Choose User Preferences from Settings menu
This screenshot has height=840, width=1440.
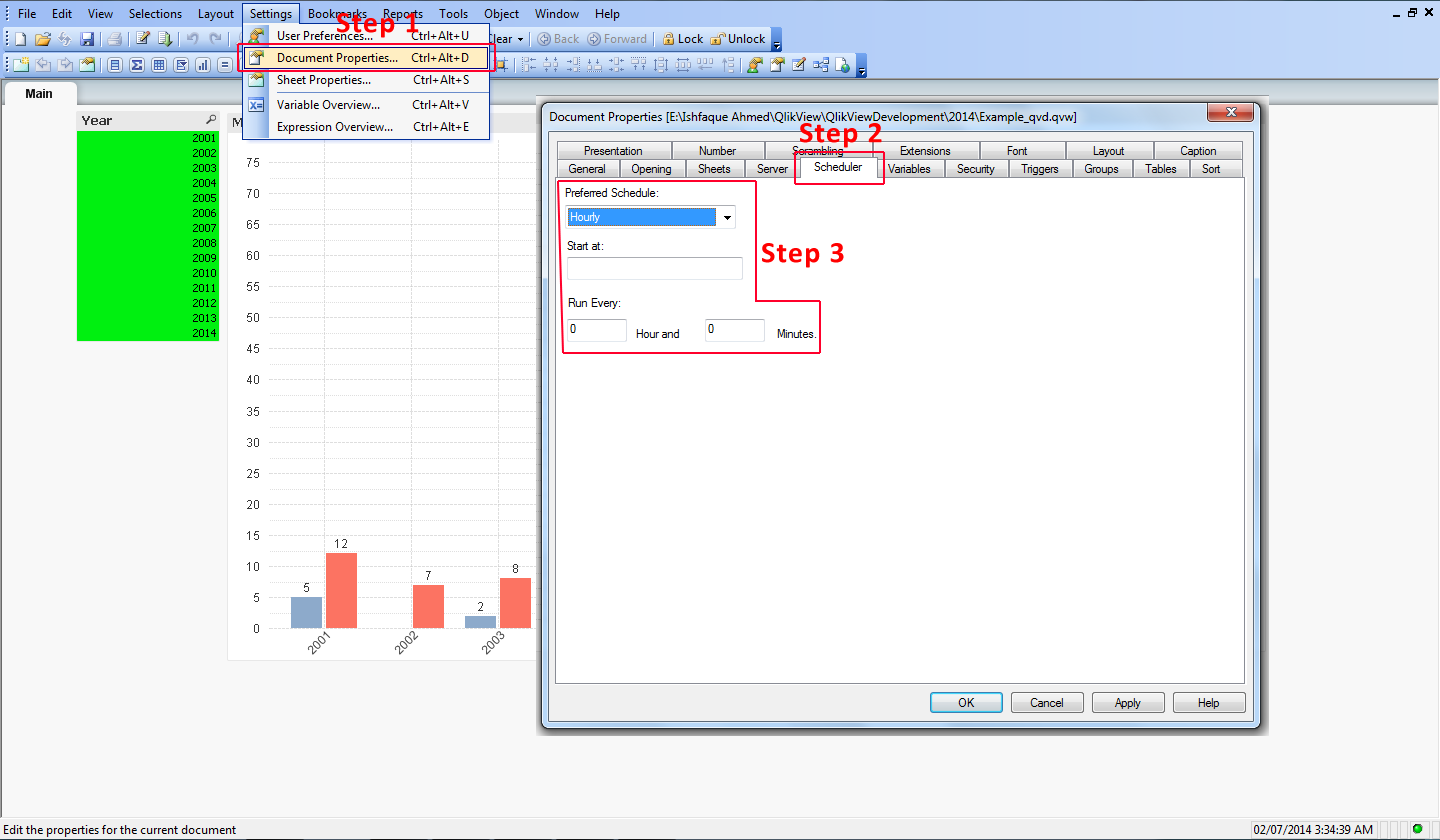(x=366, y=36)
